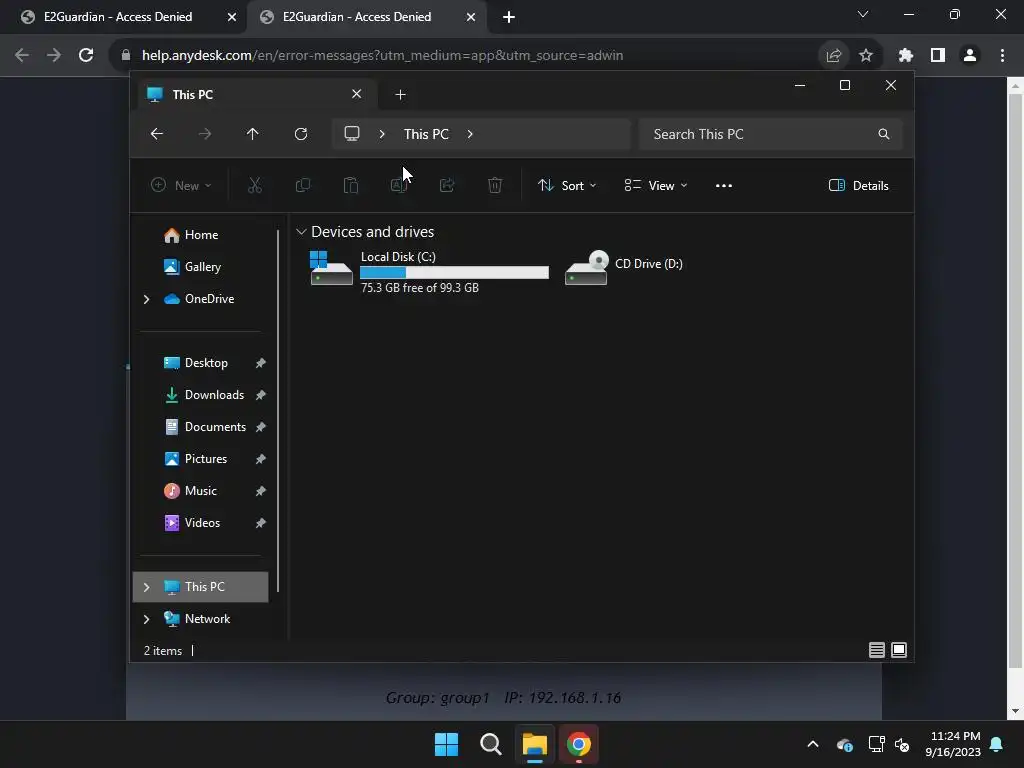Screen dimensions: 1024x768
Task: Click chevron after This PC in breadcrumb
Action: (x=470, y=134)
